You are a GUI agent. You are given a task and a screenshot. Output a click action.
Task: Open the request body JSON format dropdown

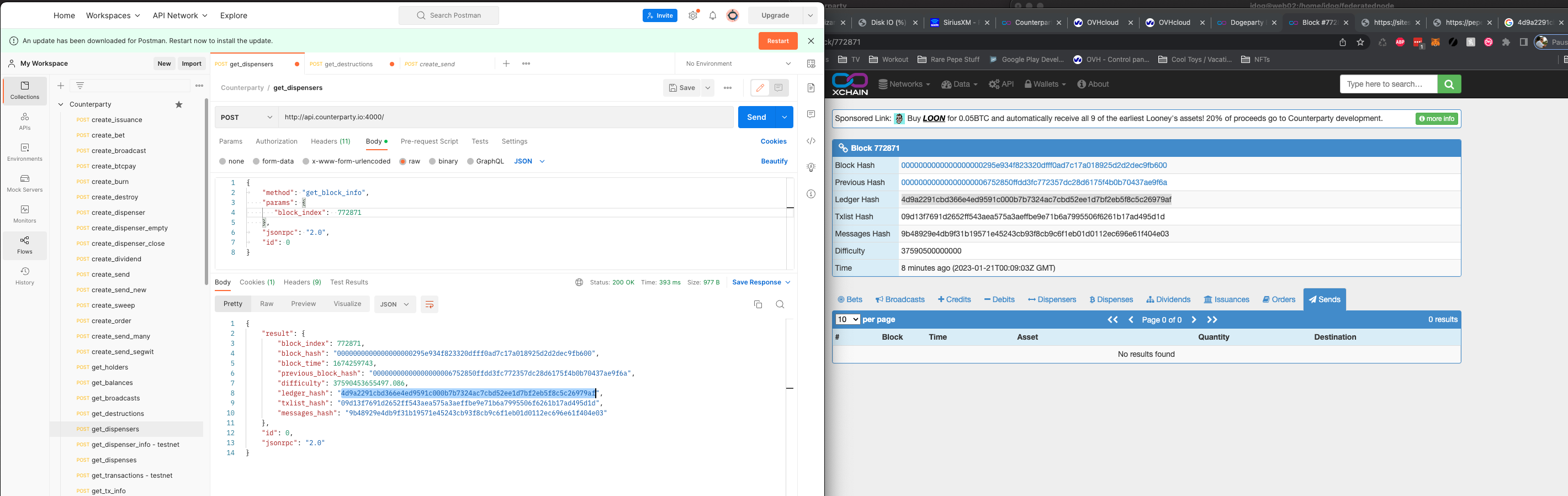[x=529, y=161]
